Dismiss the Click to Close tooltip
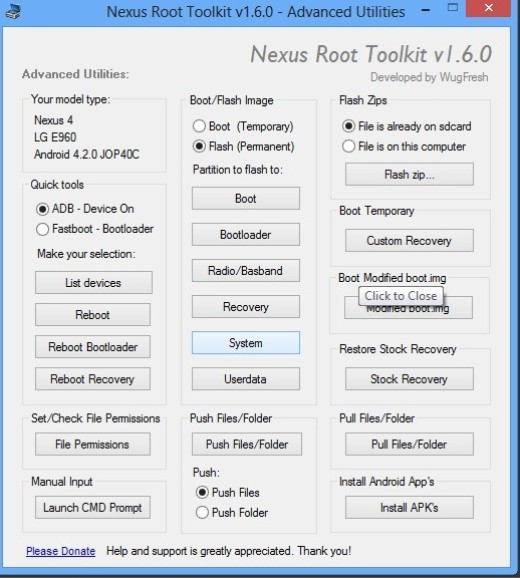 401,296
